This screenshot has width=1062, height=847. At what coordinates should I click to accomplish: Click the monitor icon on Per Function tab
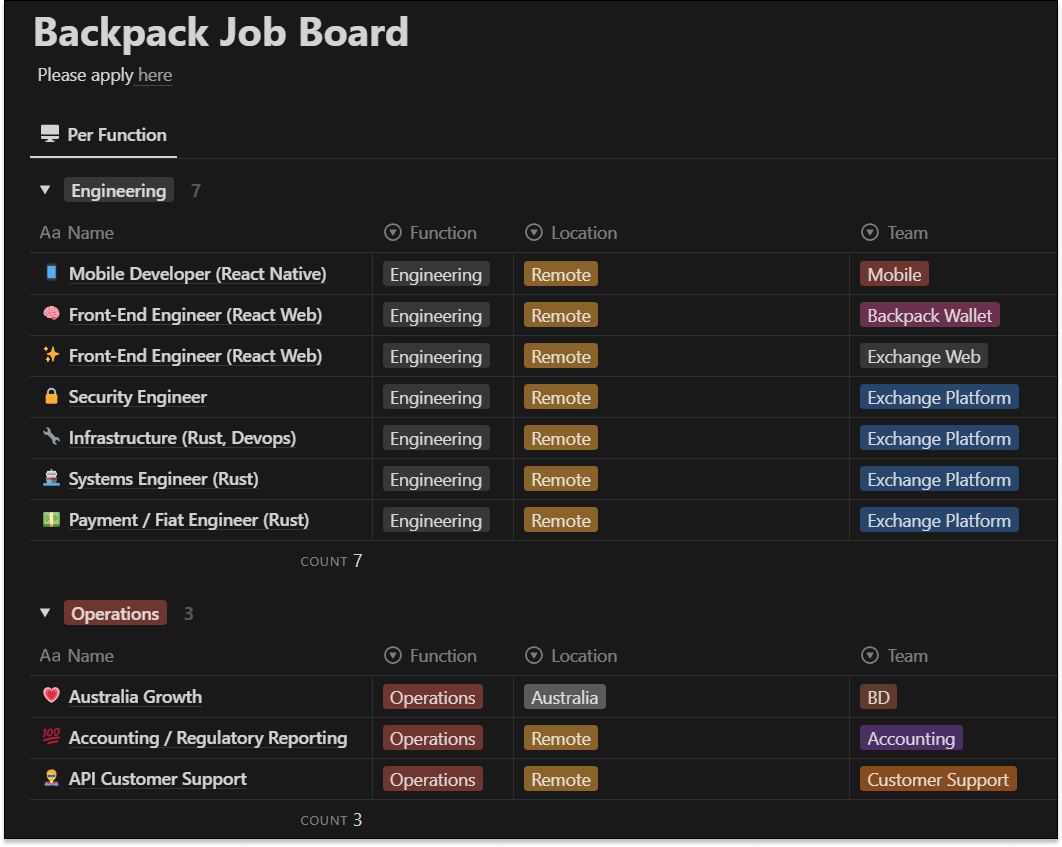49,134
